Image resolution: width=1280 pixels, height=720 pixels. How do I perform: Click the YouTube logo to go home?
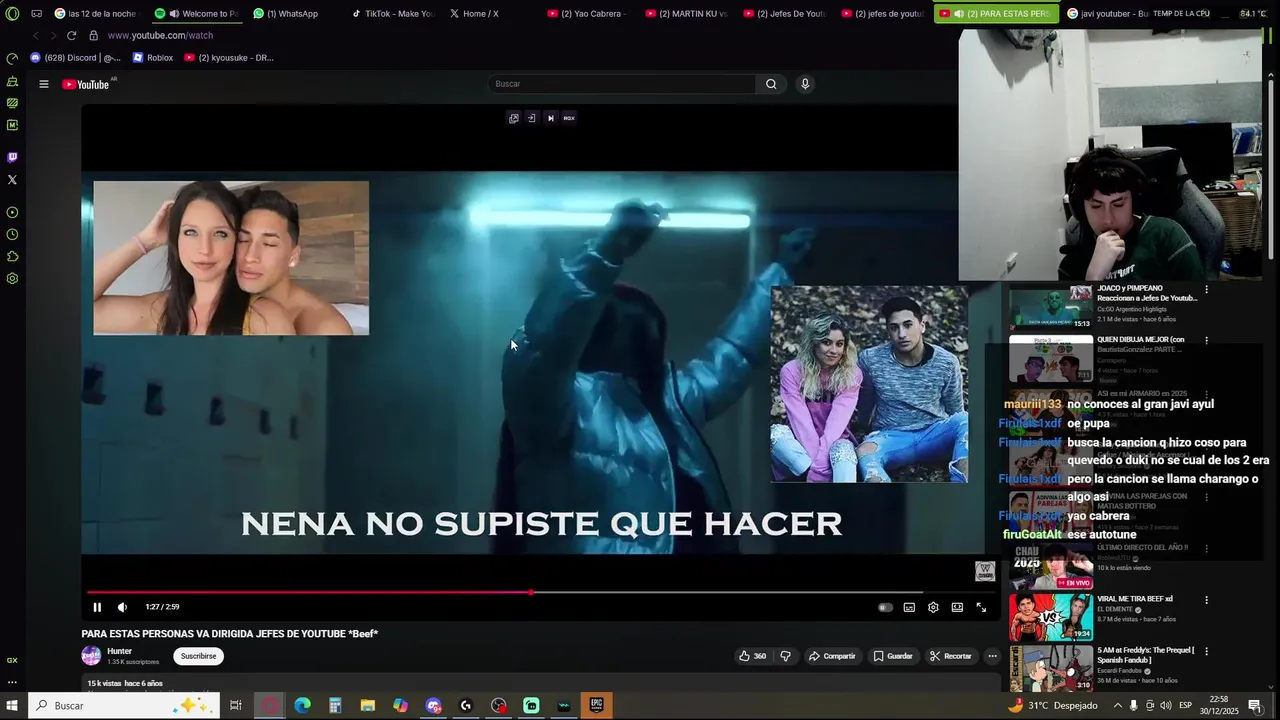pos(88,84)
